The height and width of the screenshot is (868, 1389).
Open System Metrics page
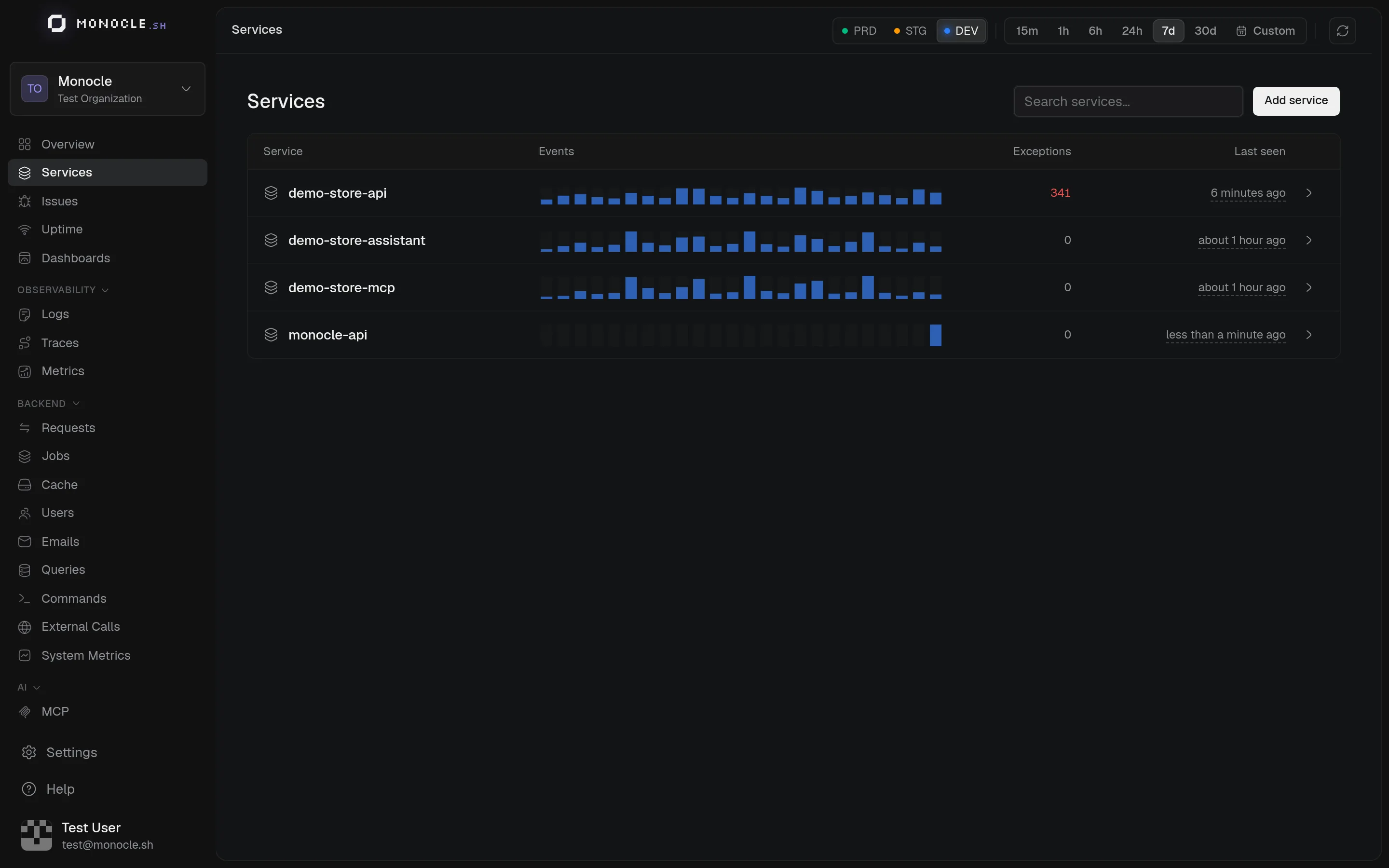108,656
